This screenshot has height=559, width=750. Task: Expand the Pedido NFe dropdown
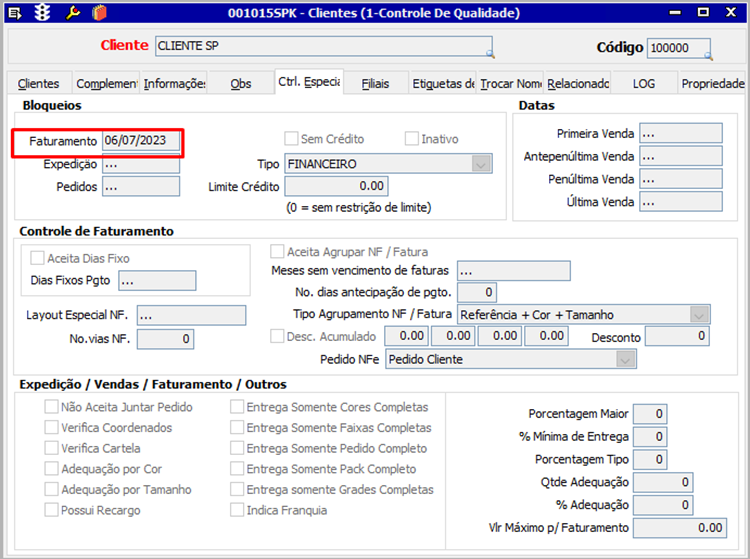625,359
